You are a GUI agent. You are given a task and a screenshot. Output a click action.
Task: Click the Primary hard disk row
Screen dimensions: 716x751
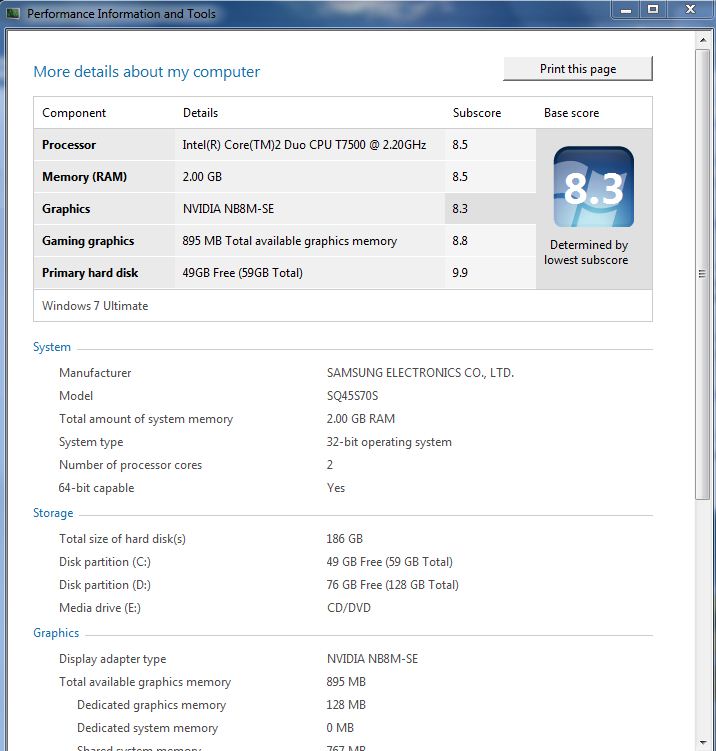(x=284, y=273)
